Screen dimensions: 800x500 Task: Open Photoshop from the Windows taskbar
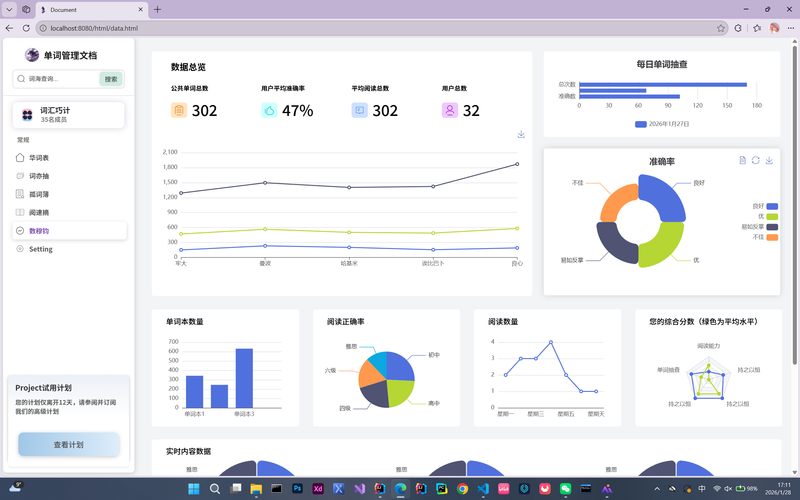[297, 489]
